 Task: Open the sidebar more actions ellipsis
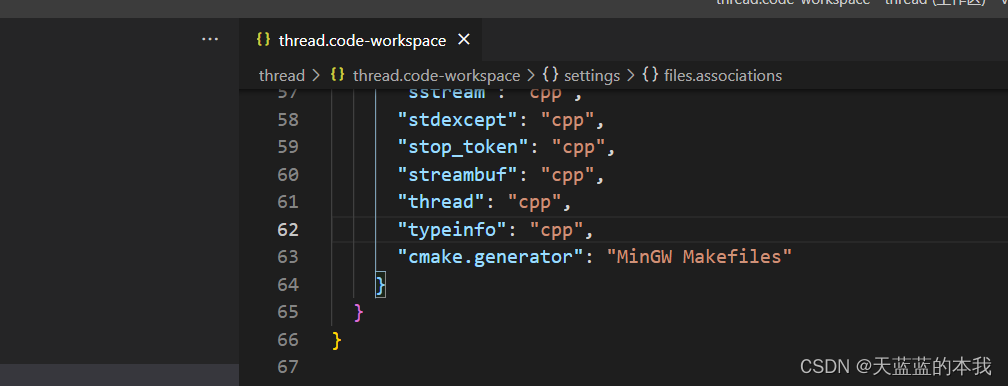point(210,39)
